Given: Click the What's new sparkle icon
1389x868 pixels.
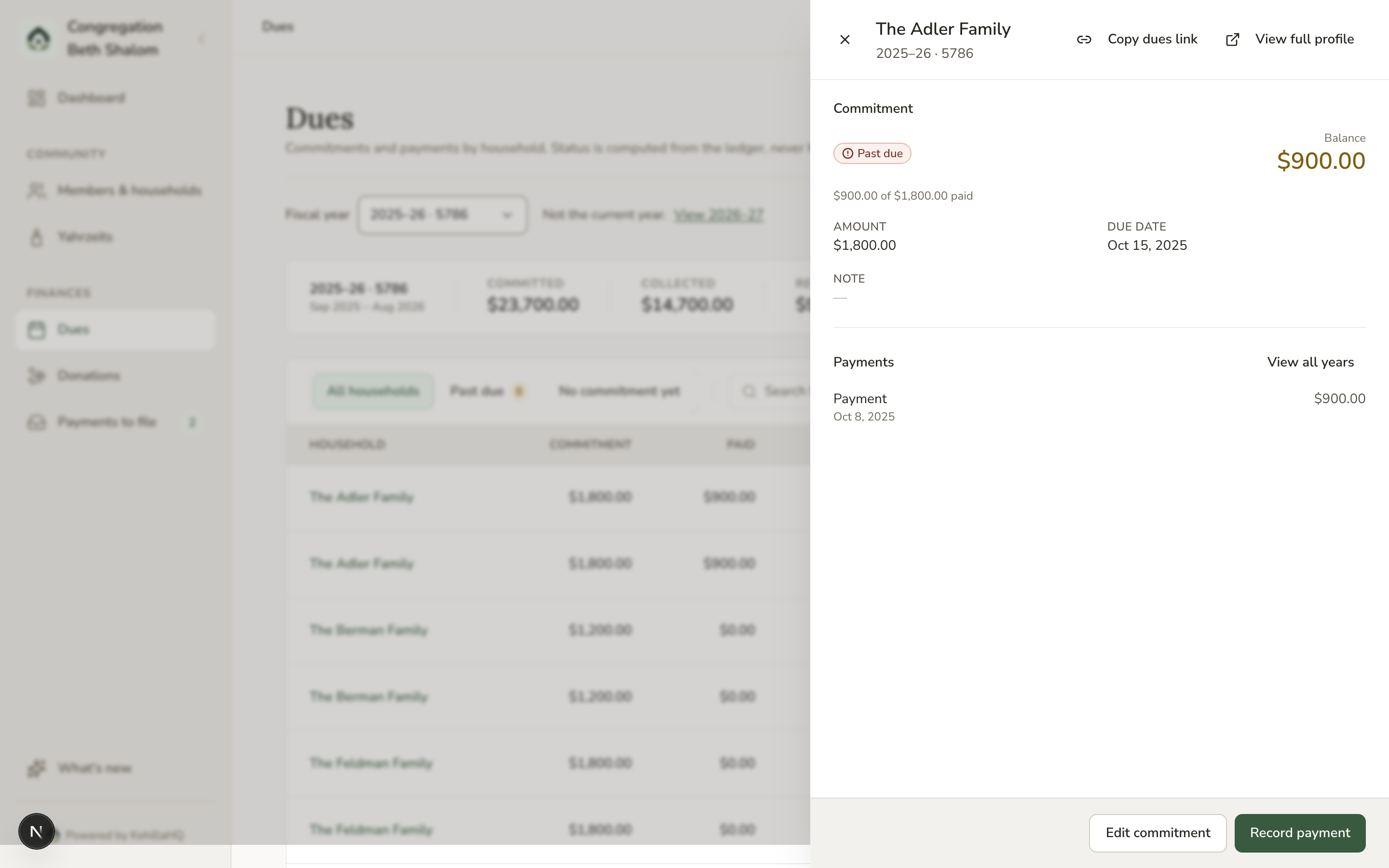Looking at the screenshot, I should [x=36, y=768].
